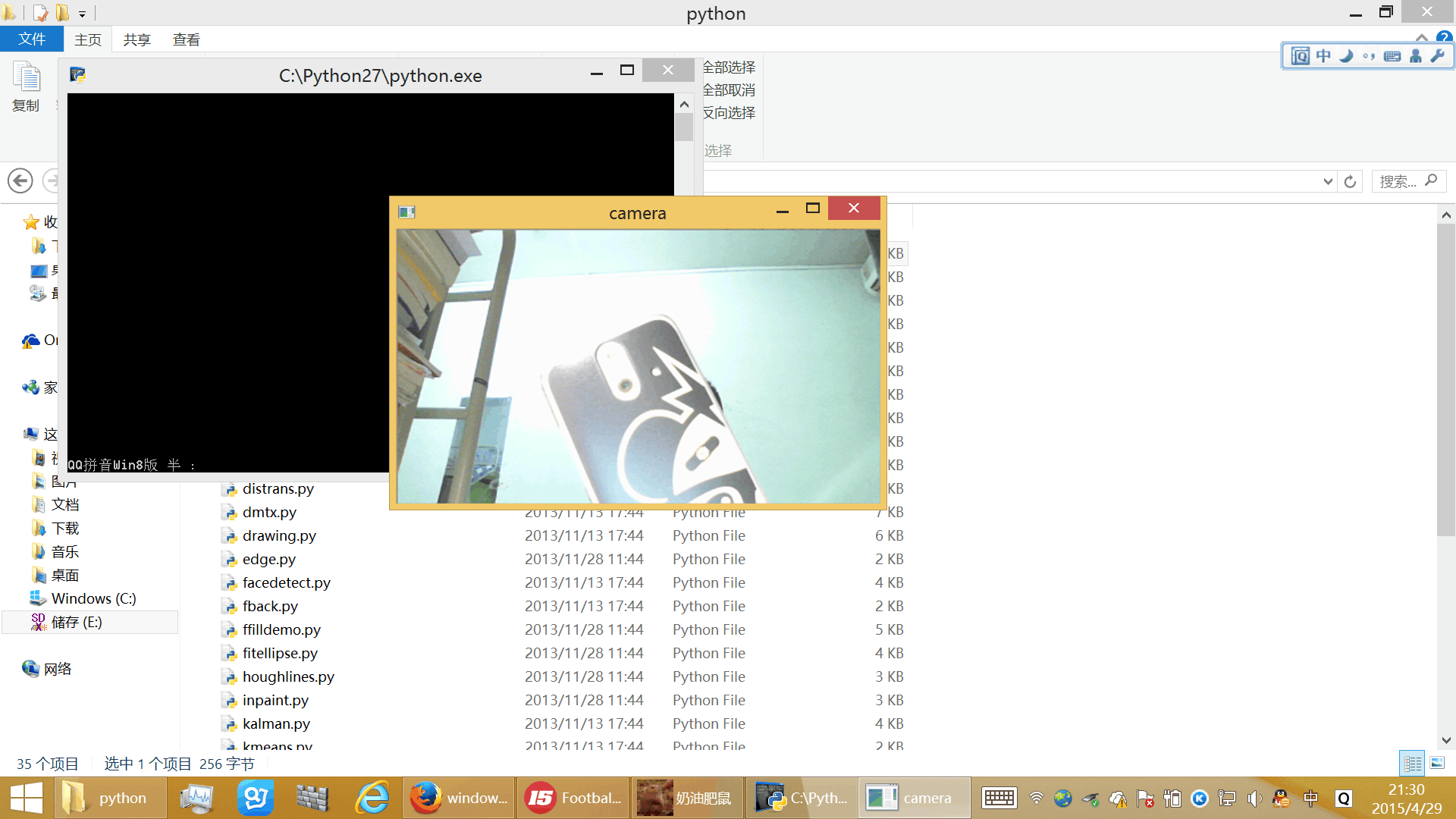Toggle IME punctuation mode
The width and height of the screenshot is (1456, 819).
(x=1369, y=56)
